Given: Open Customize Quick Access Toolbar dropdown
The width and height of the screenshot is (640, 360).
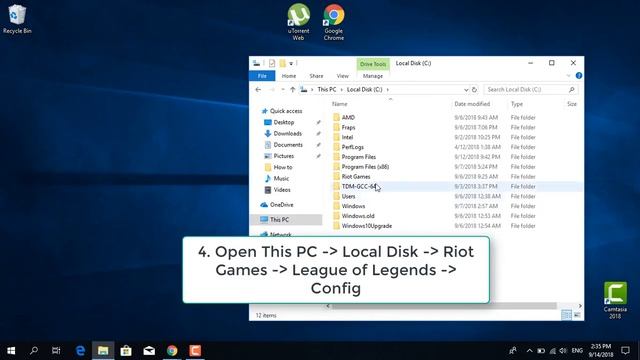Looking at the screenshot, I should [291, 63].
